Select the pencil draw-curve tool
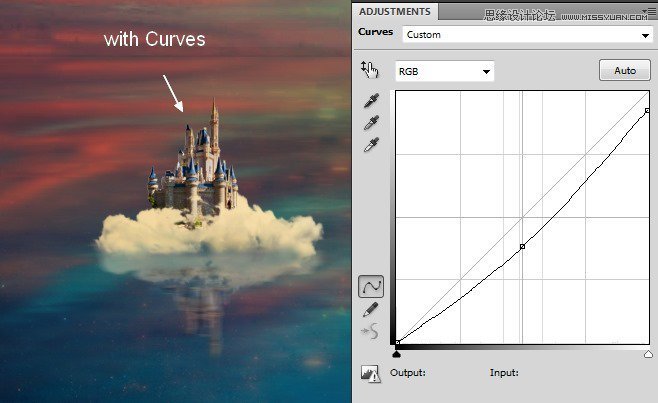The image size is (658, 403). click(x=371, y=309)
